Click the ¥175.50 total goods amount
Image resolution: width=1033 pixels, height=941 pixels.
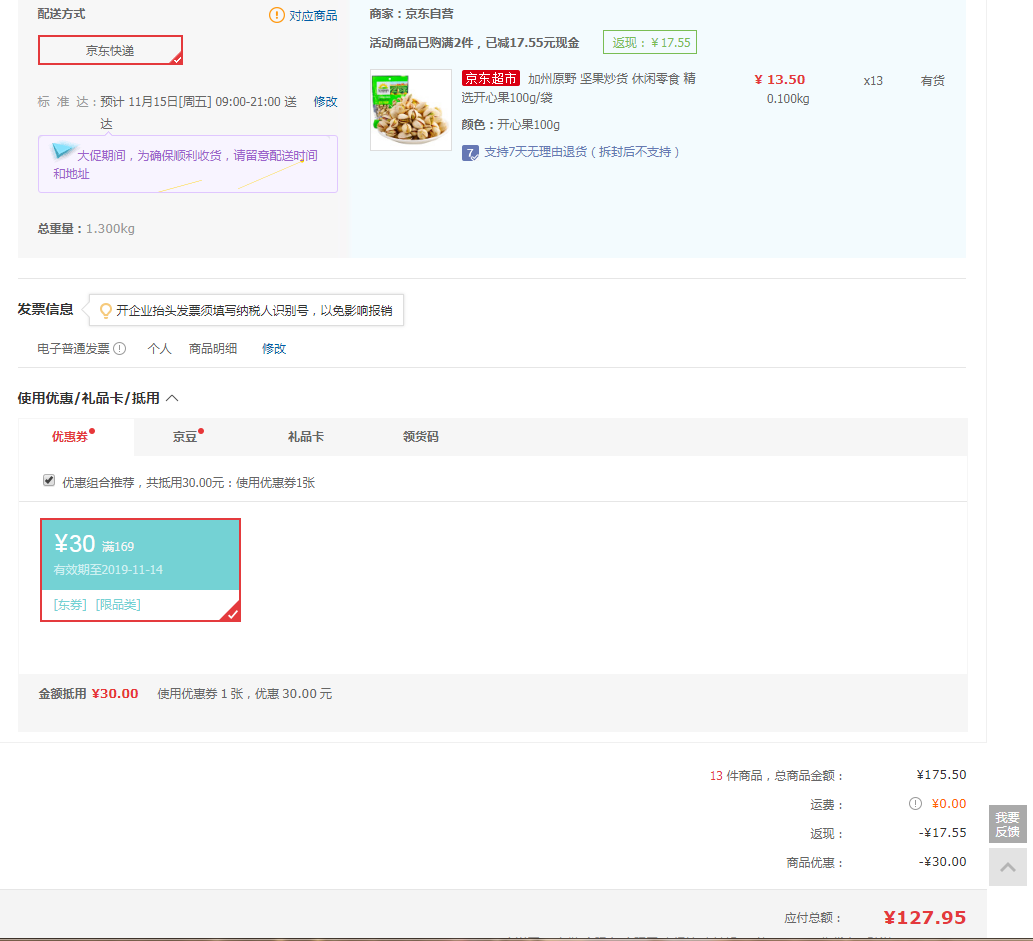click(x=941, y=775)
